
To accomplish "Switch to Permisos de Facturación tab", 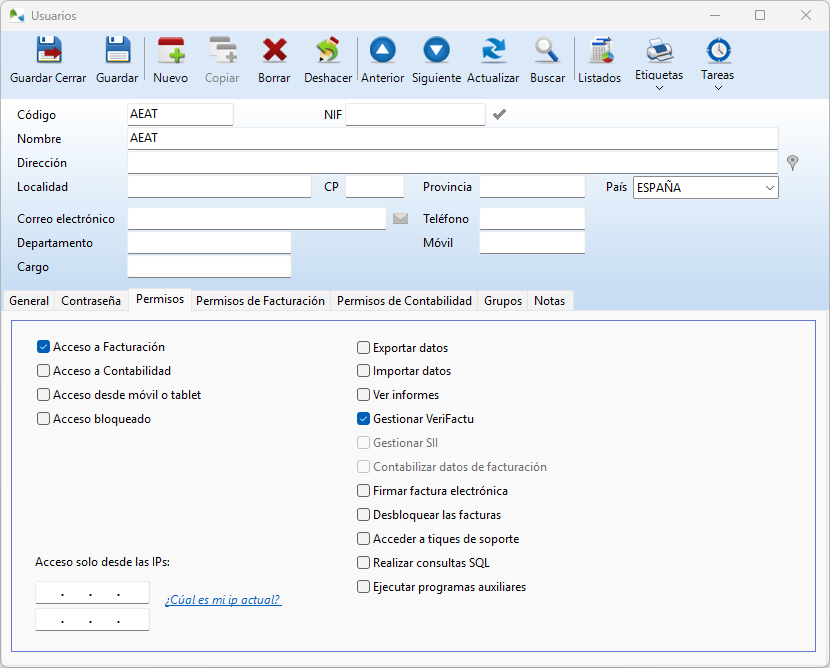I will click(260, 300).
